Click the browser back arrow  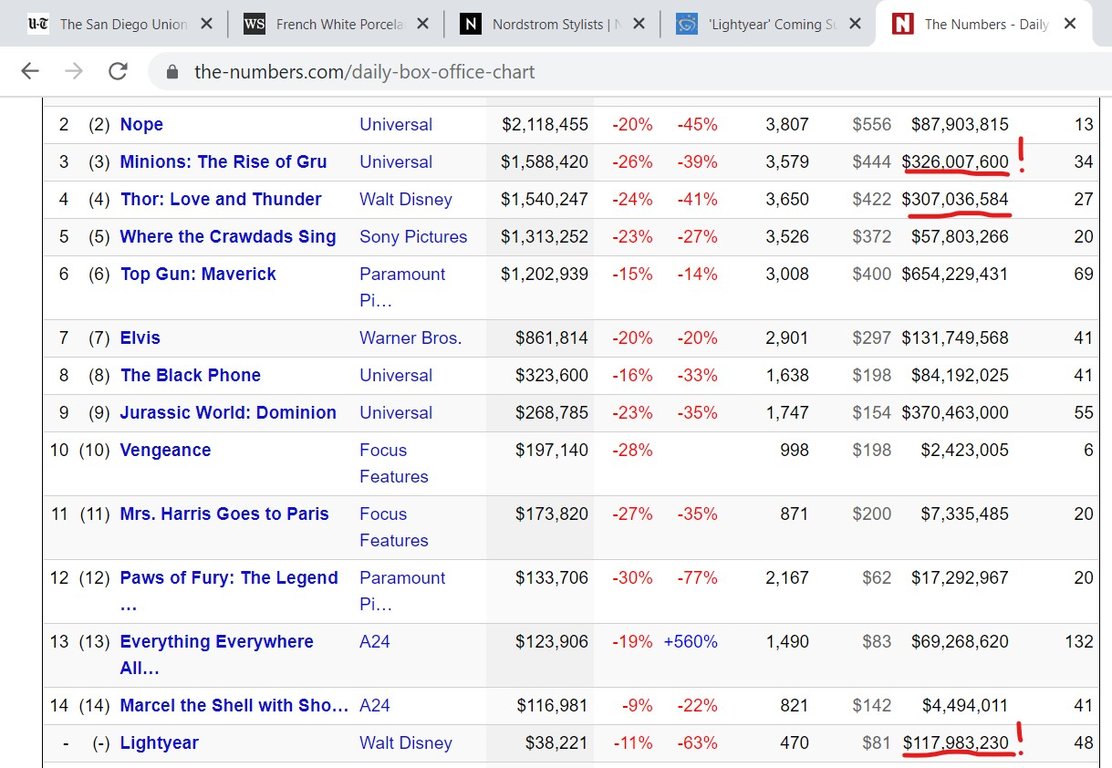tap(30, 71)
